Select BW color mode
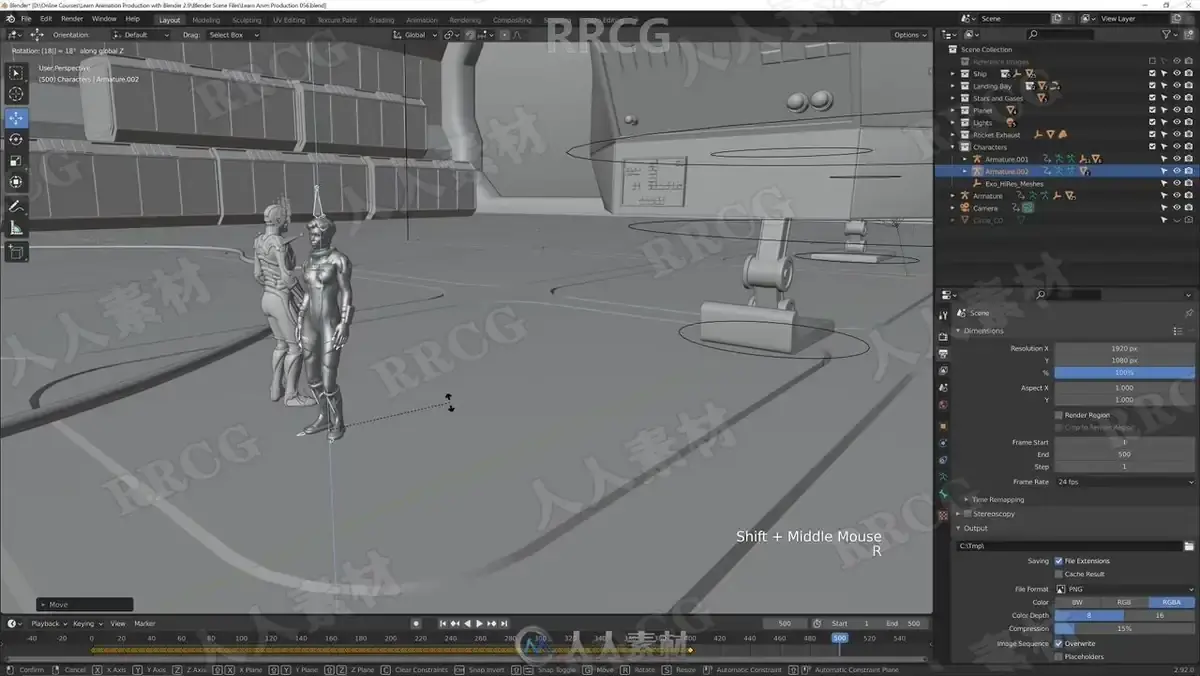 [1077, 602]
